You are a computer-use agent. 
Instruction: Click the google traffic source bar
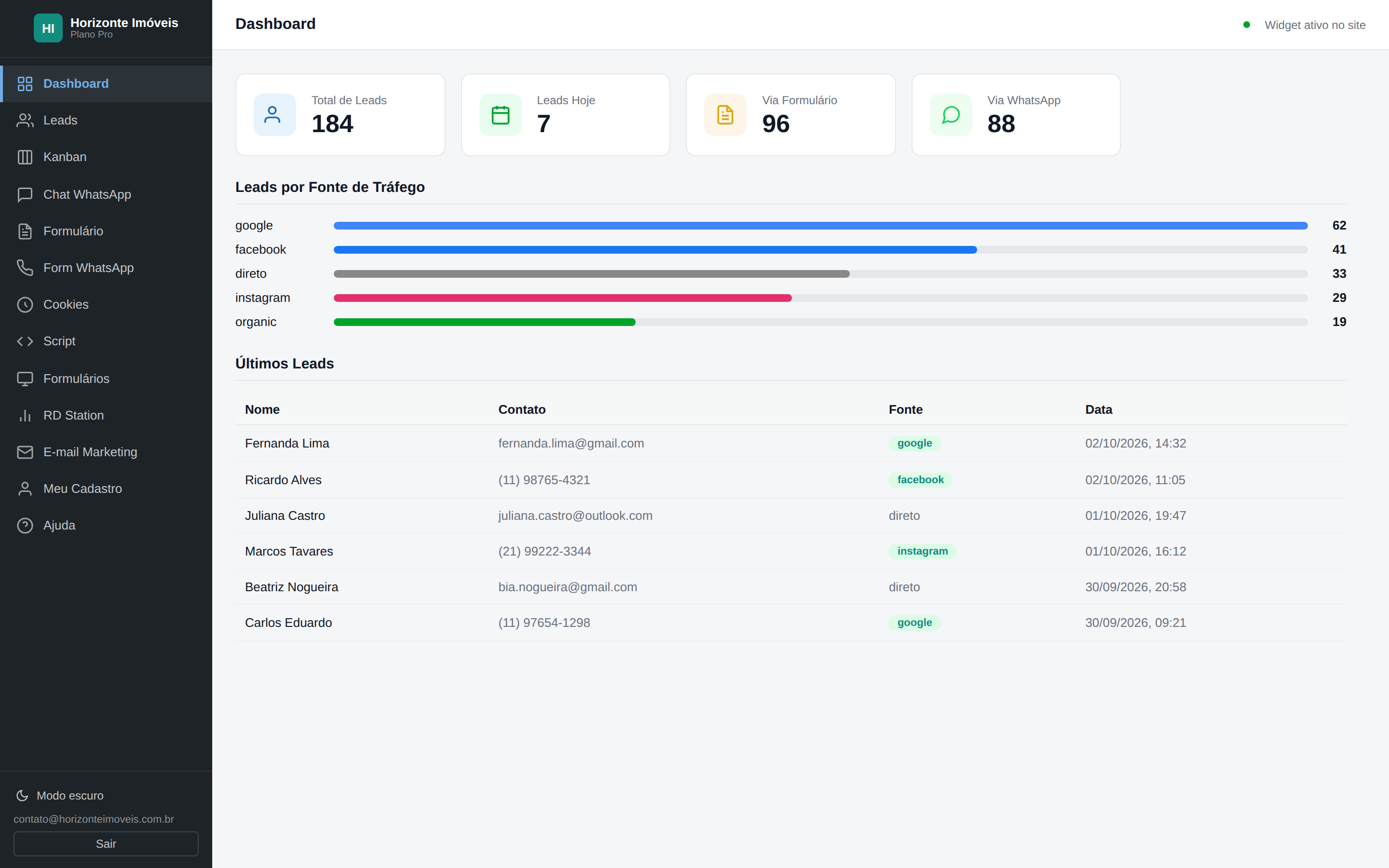tap(821, 226)
